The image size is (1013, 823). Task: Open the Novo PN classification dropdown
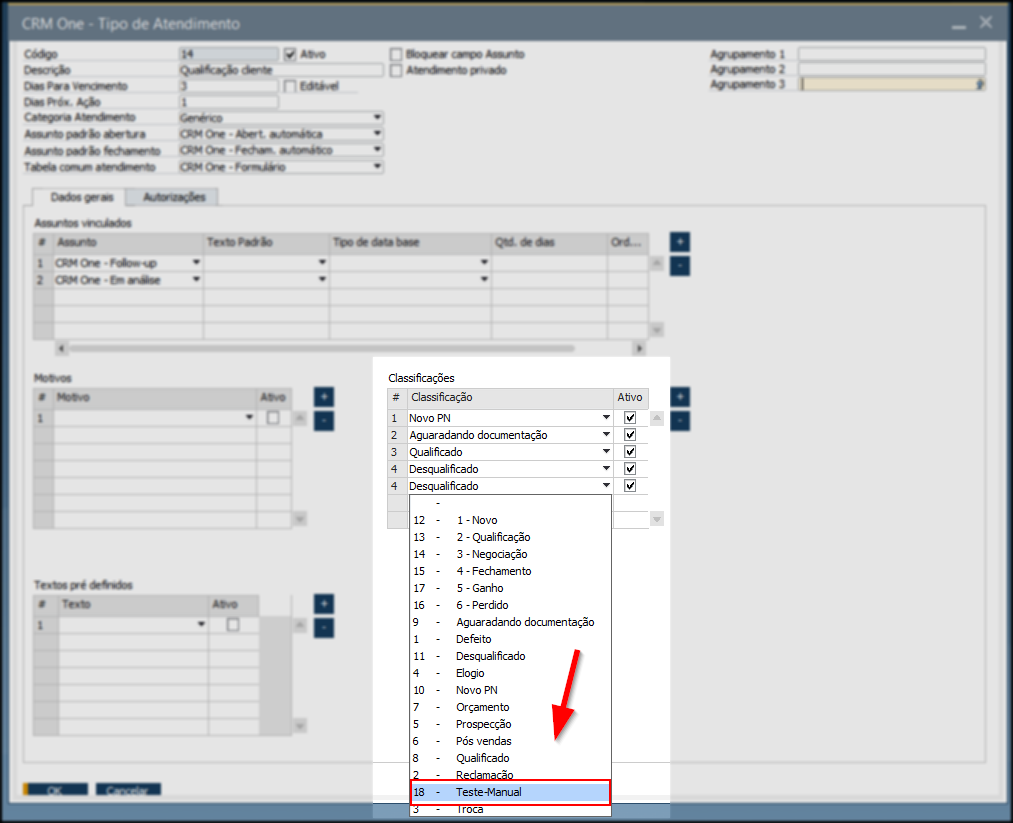(x=606, y=418)
